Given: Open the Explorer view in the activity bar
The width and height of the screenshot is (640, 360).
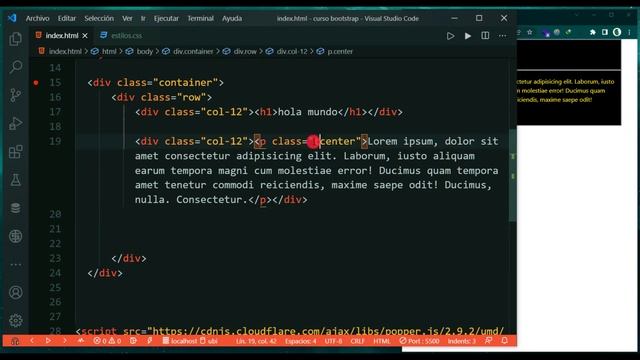Looking at the screenshot, I should click(16, 39).
